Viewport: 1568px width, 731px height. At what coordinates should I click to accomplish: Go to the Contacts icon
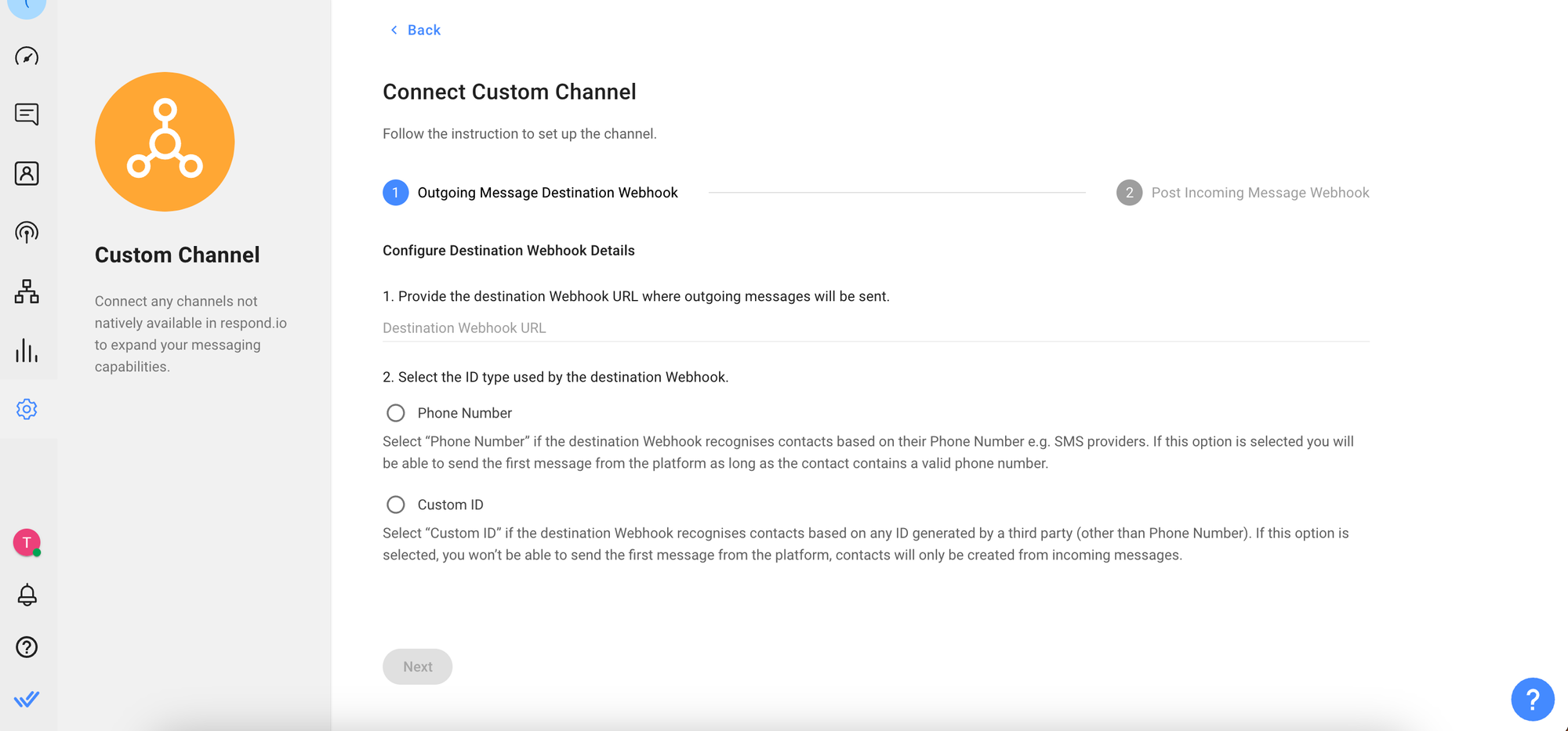coord(27,173)
